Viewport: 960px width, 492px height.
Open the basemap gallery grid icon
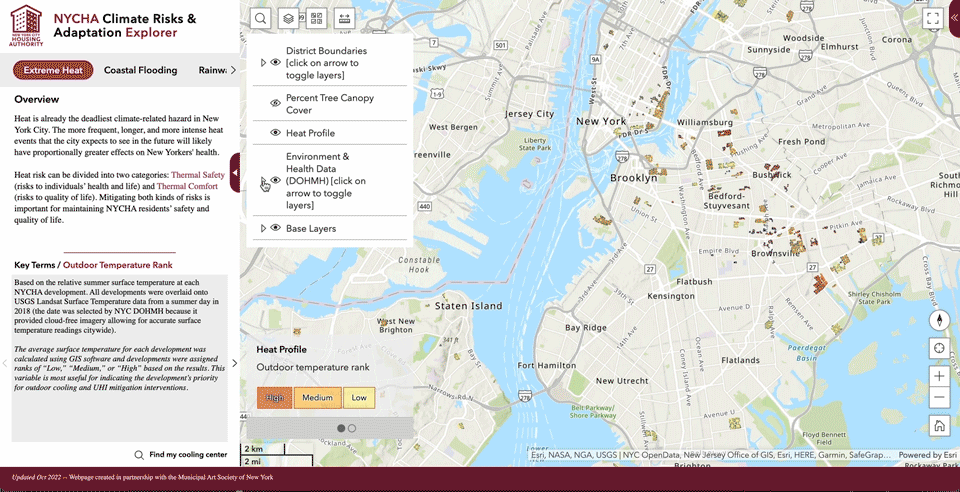point(316,18)
